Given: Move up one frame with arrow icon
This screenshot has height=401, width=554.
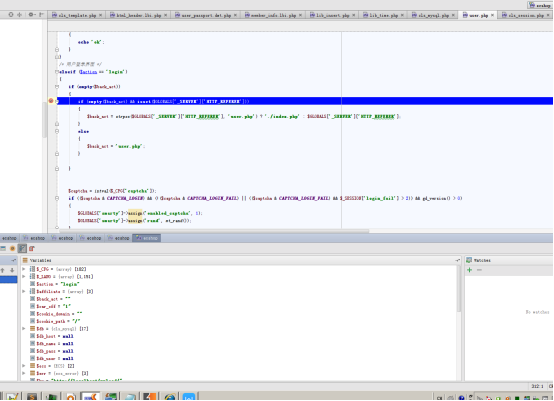Looking at the screenshot, I should point(3,270).
